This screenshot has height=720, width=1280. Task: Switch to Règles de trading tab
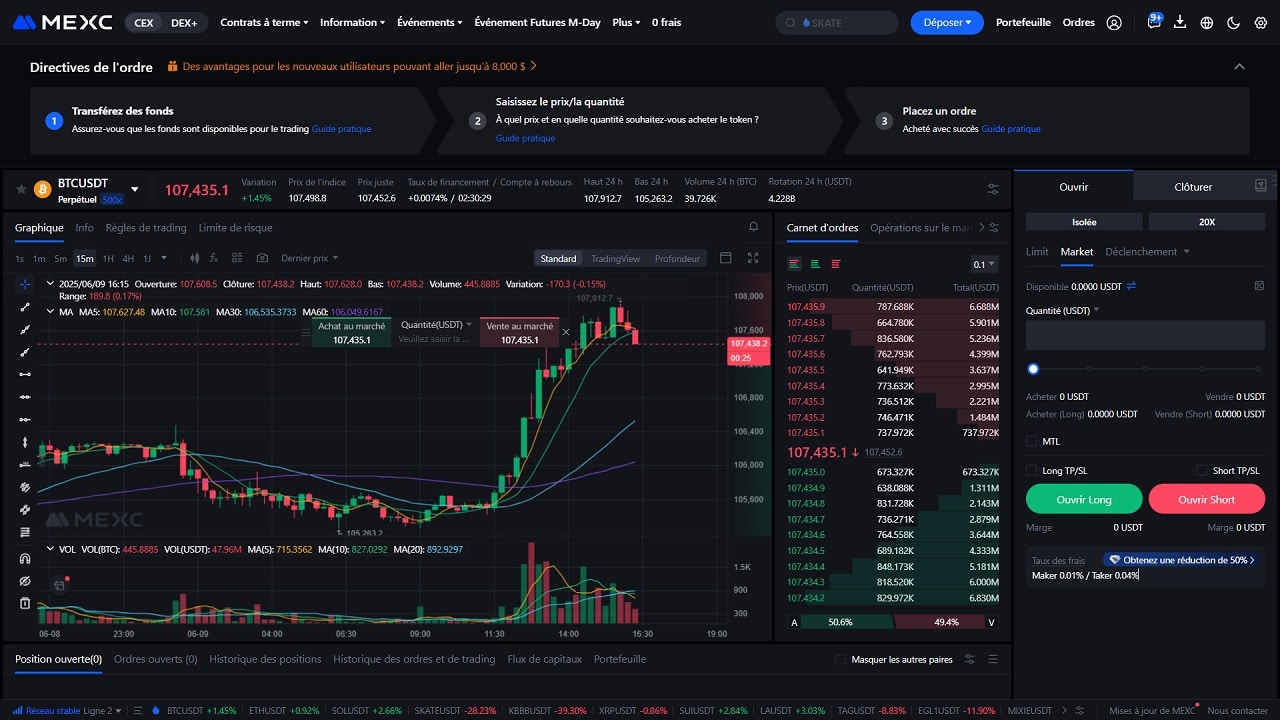(x=146, y=227)
